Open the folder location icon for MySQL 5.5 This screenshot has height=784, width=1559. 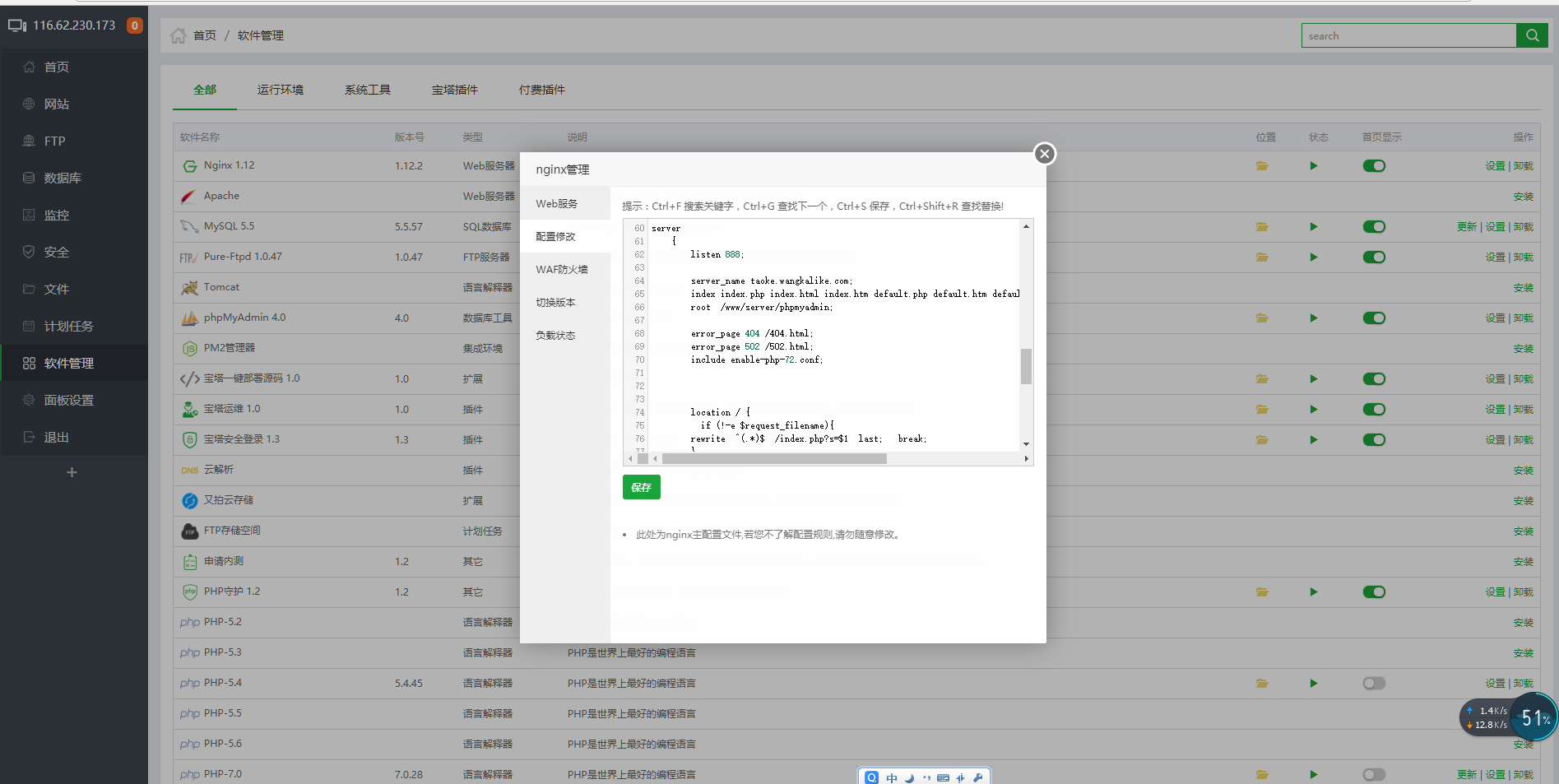(1263, 227)
